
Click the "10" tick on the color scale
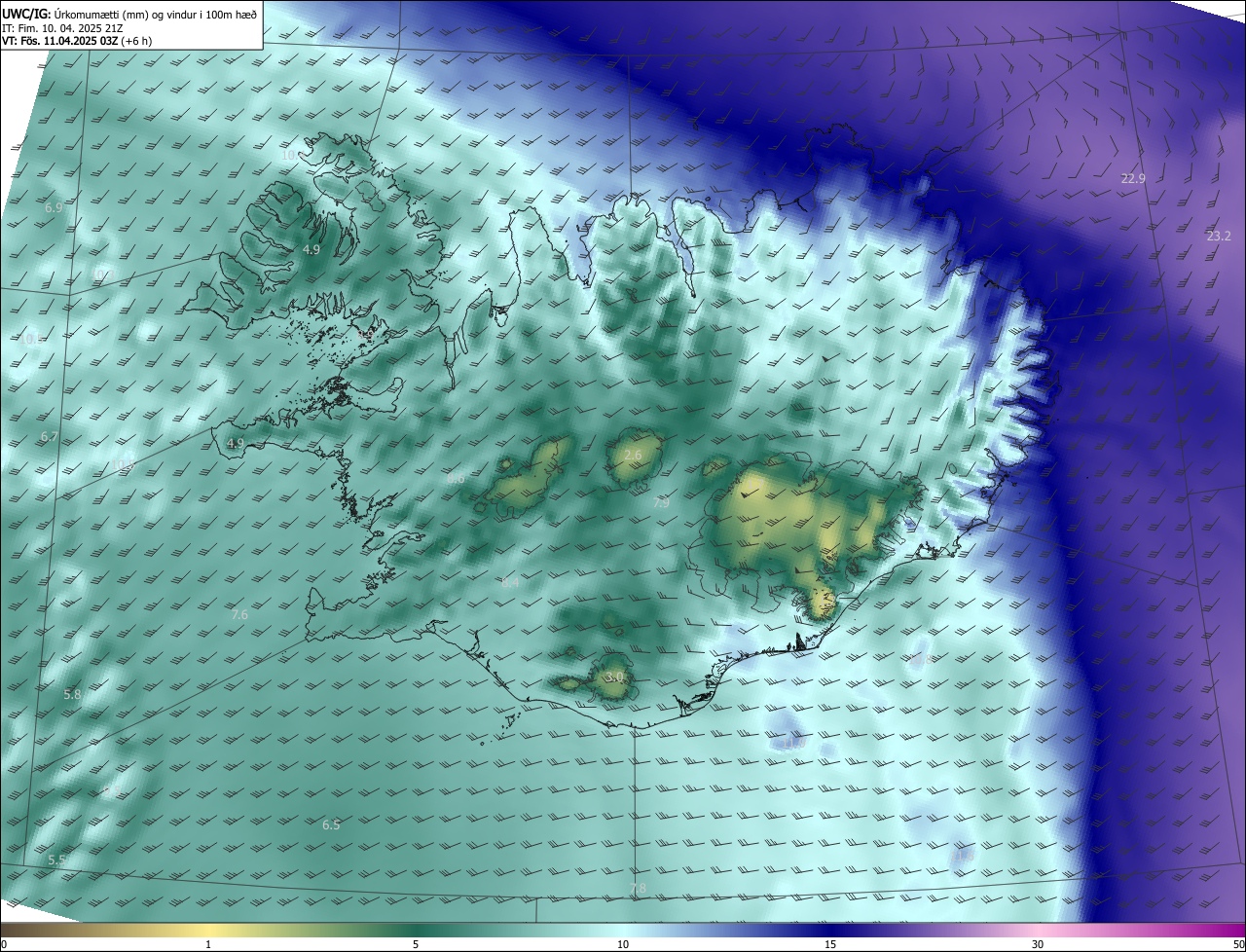(623, 944)
